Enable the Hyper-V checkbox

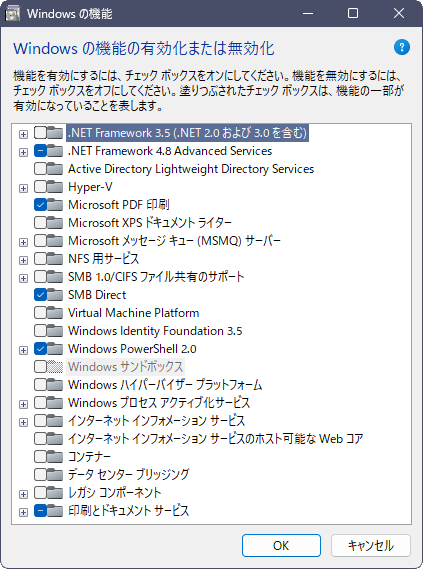point(40,187)
